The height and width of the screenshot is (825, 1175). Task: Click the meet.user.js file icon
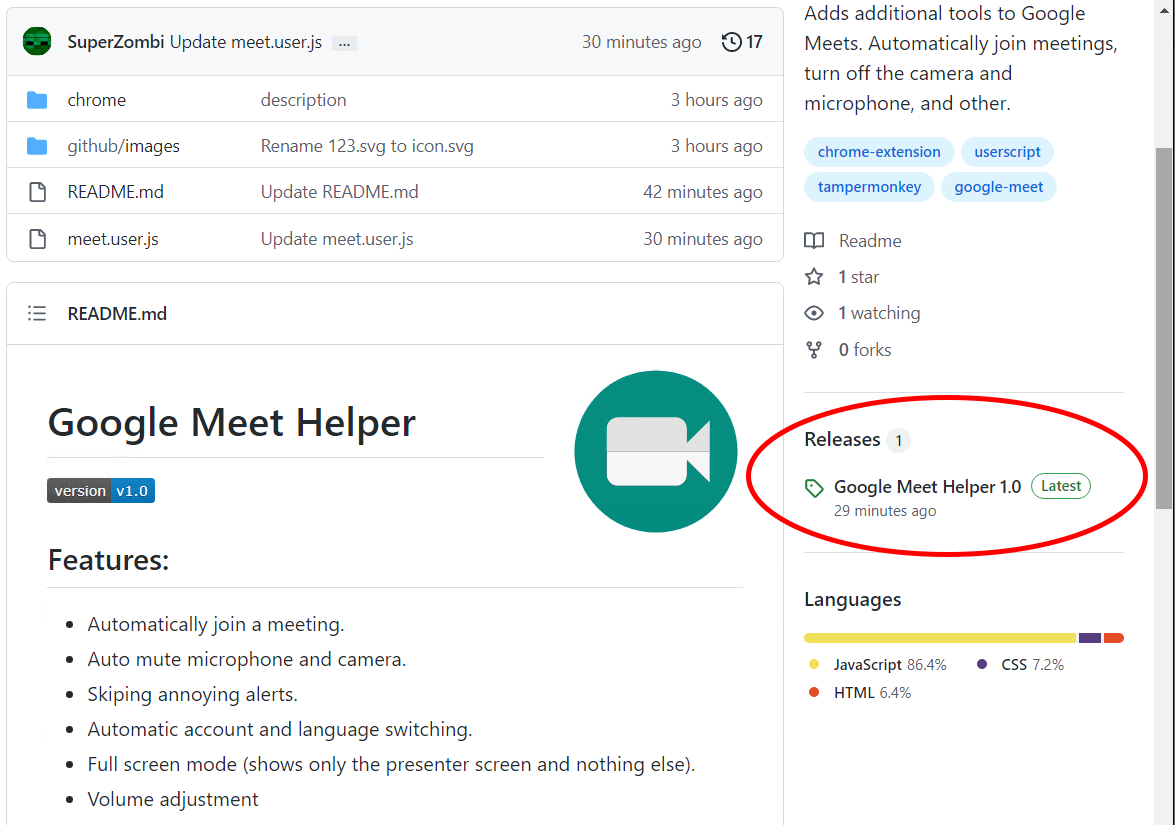click(x=38, y=238)
